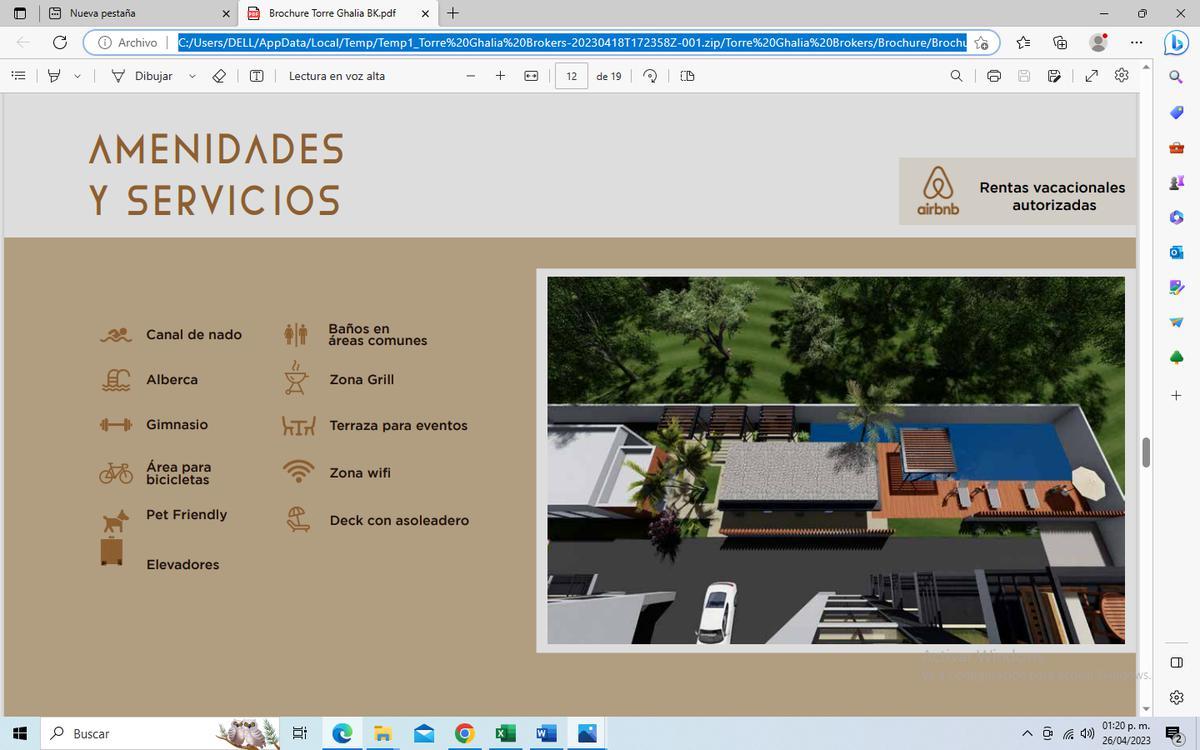
Task: Open sidebar Shopping tag icon
Action: [x=1176, y=112]
